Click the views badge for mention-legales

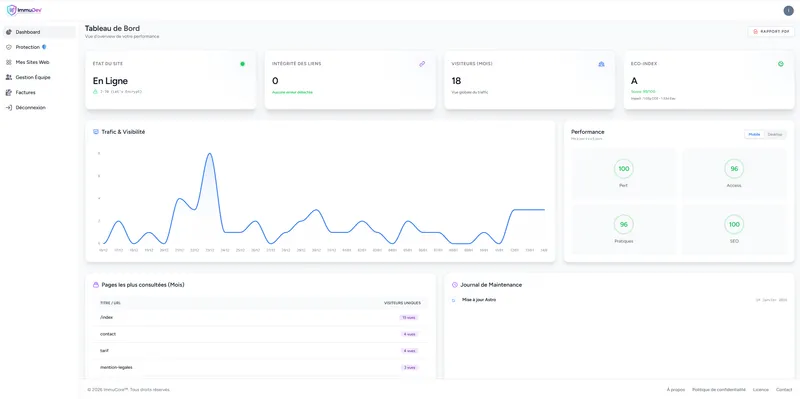point(410,367)
